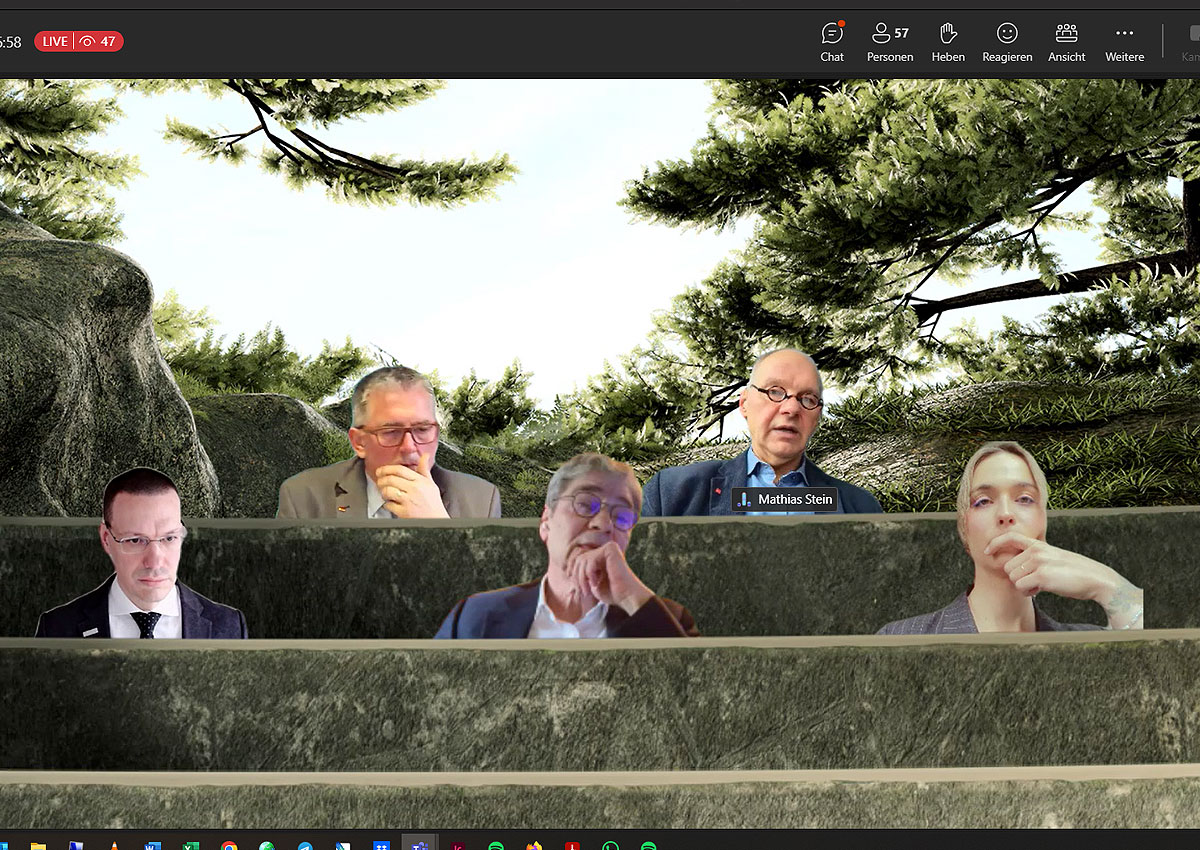Click the red LIVE indicator badge

click(55, 41)
